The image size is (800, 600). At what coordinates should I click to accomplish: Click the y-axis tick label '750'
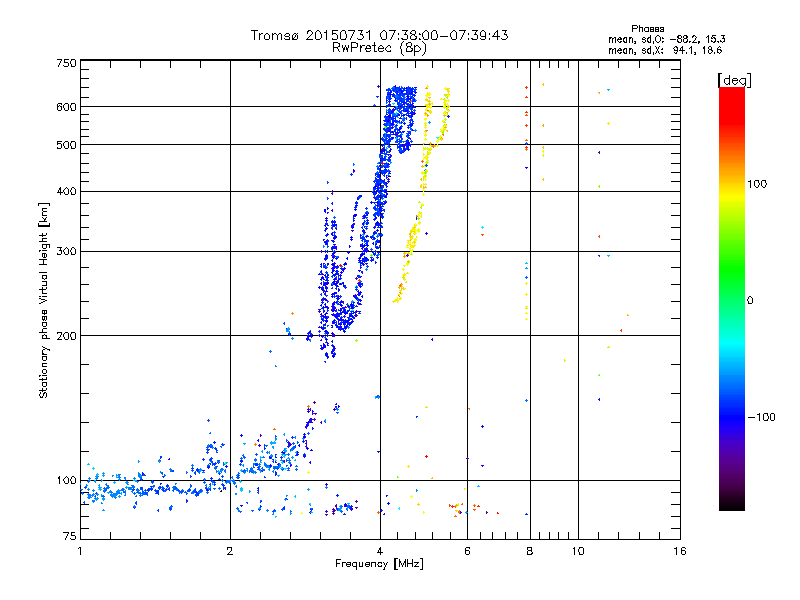pos(66,63)
